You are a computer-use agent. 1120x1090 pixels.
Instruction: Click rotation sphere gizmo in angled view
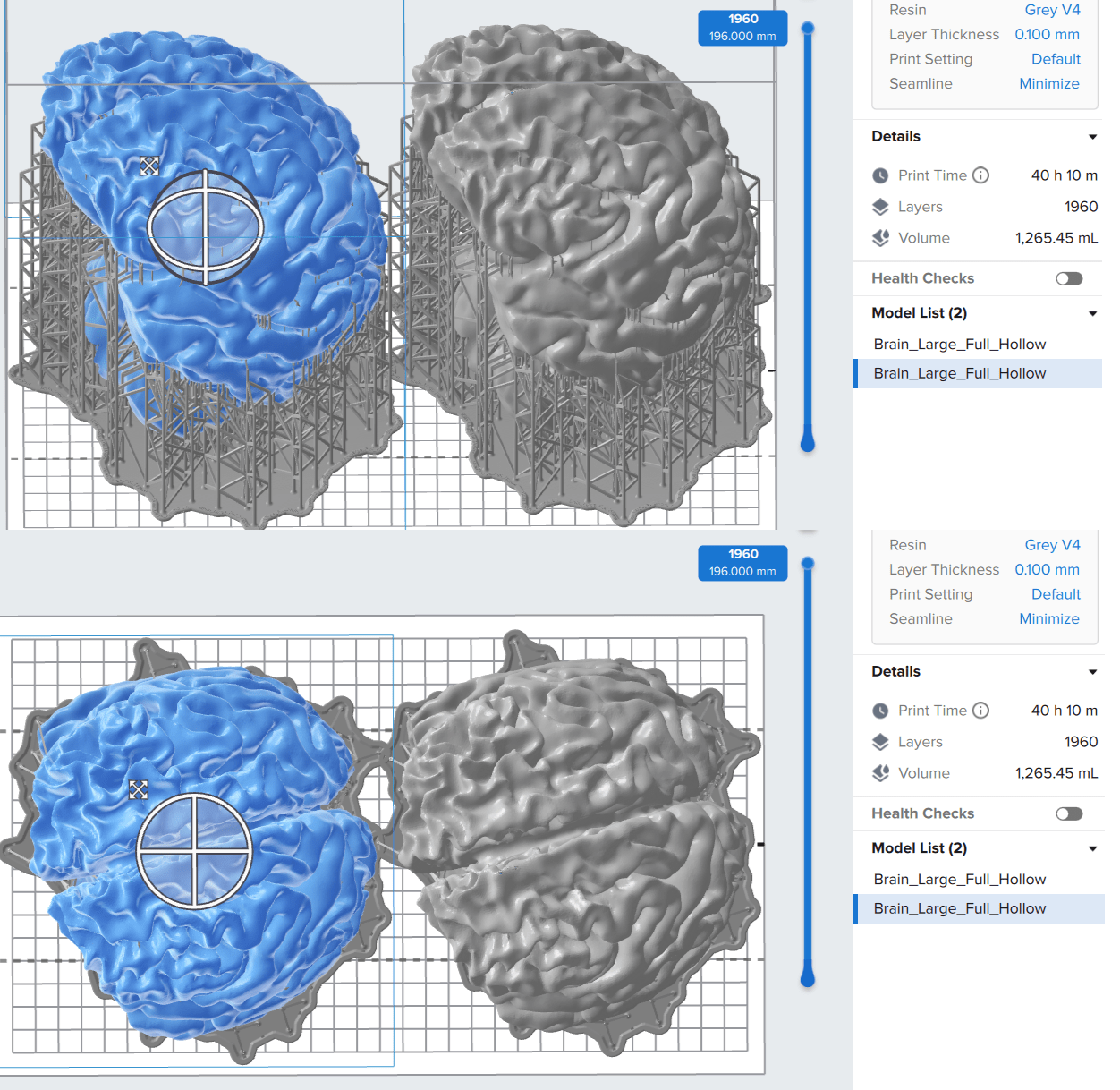(205, 227)
